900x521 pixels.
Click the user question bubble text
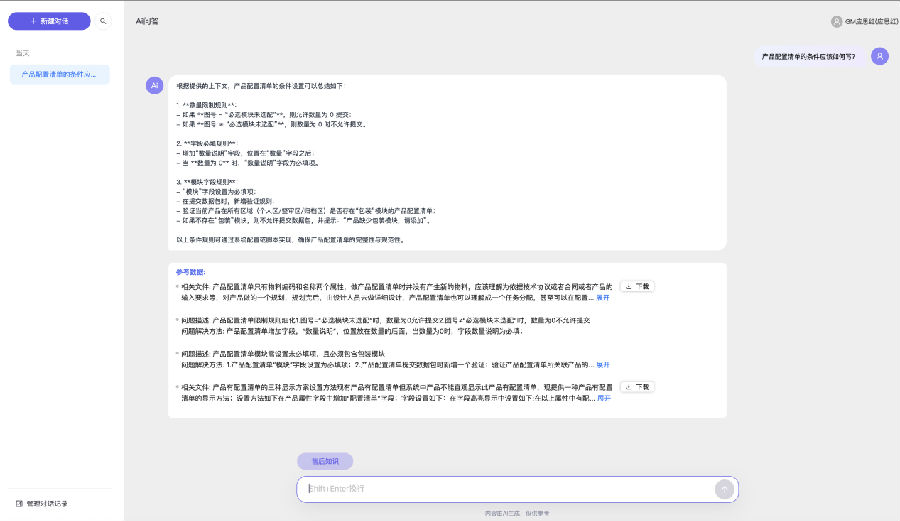click(x=808, y=57)
